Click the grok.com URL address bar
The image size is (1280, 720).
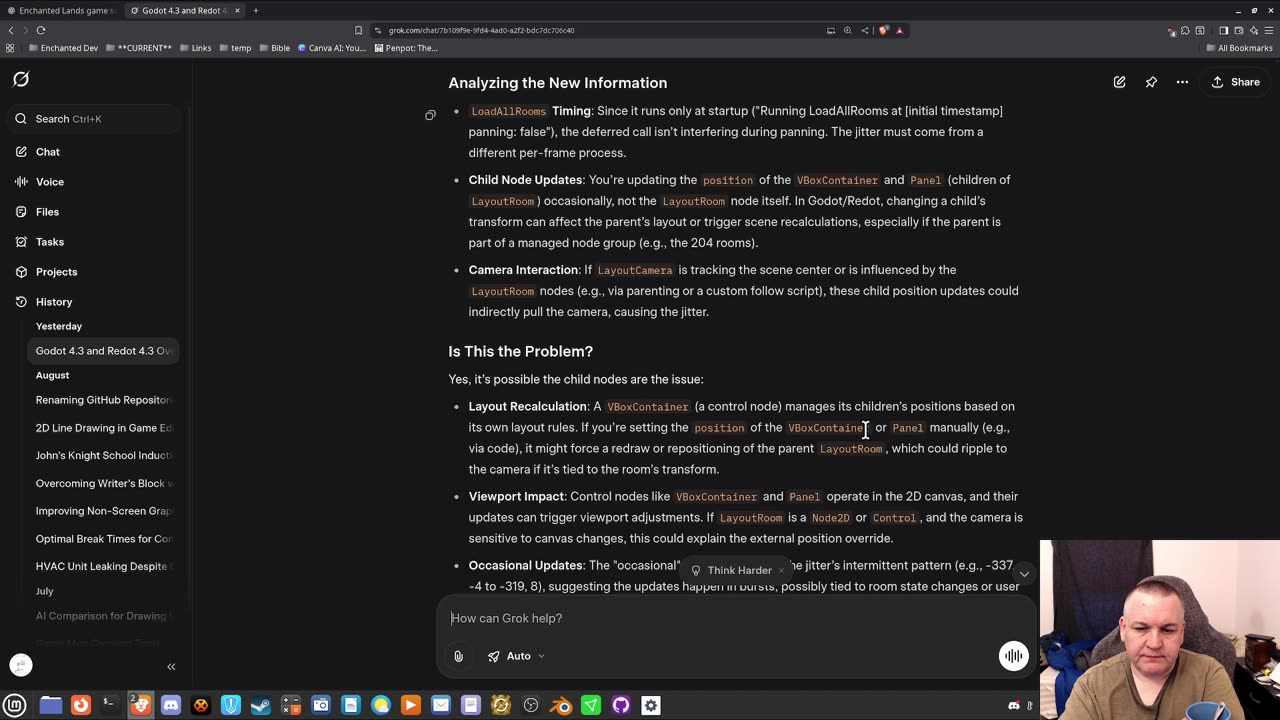click(600, 30)
